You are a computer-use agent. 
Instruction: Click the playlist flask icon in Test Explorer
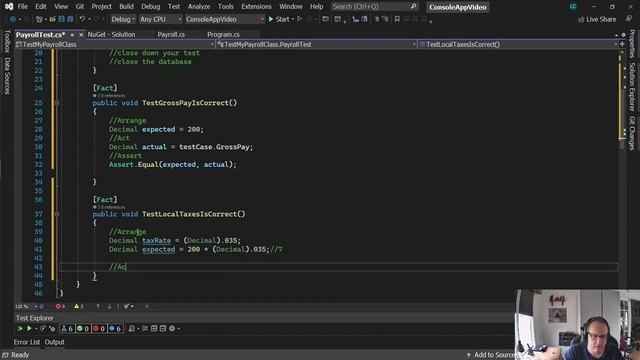[x=131, y=328]
